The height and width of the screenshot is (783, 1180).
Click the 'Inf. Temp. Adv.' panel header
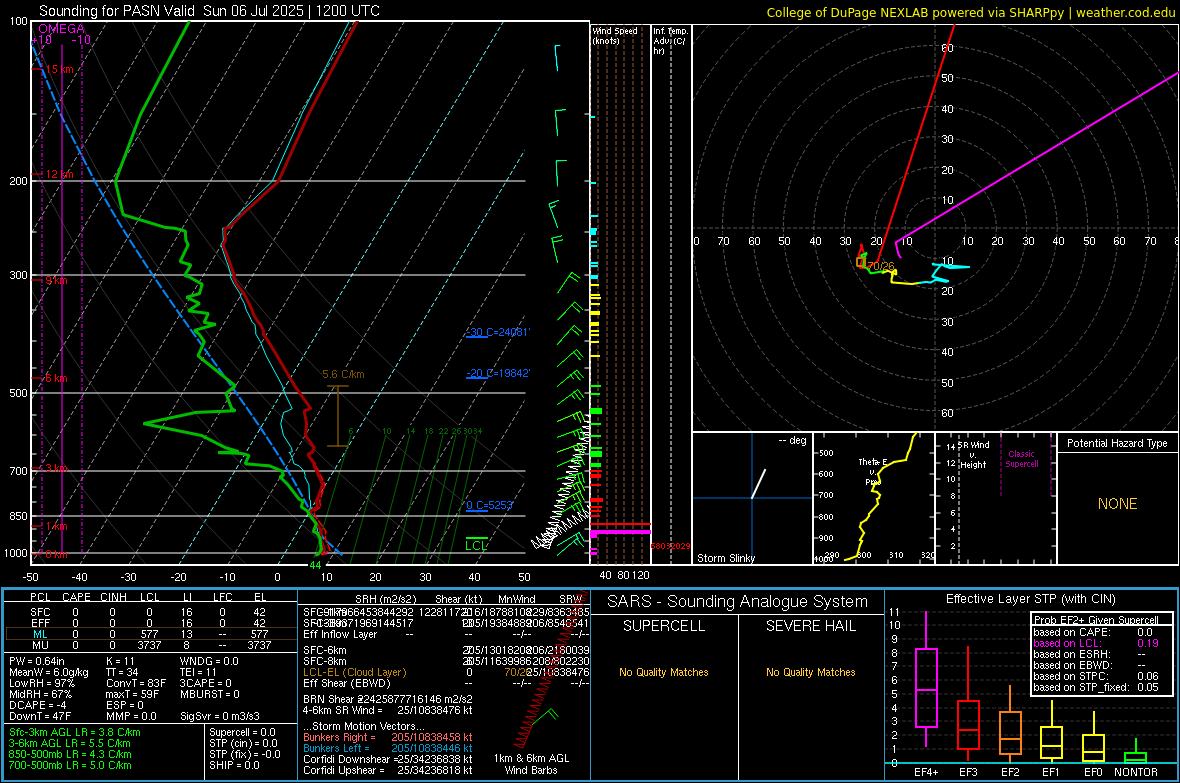pyautogui.click(x=670, y=41)
